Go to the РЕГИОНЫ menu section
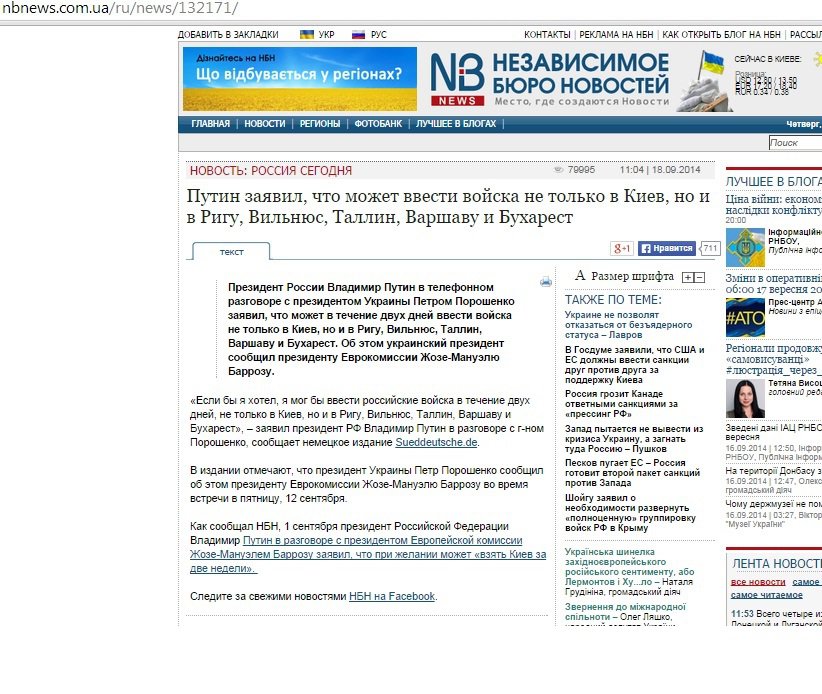The image size is (822, 694). click(x=319, y=124)
